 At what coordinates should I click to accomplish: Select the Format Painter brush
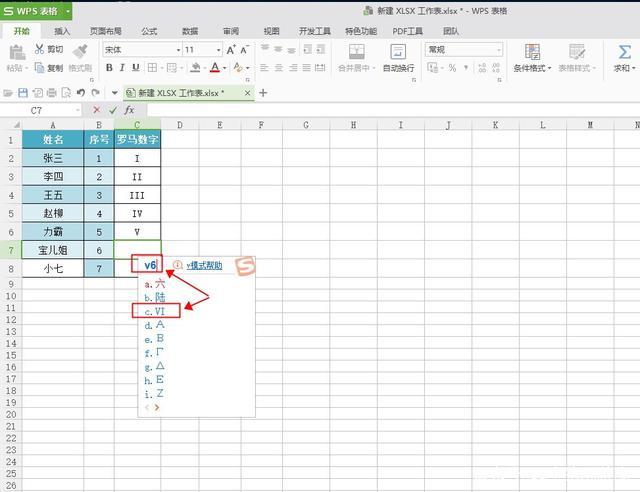[80, 51]
